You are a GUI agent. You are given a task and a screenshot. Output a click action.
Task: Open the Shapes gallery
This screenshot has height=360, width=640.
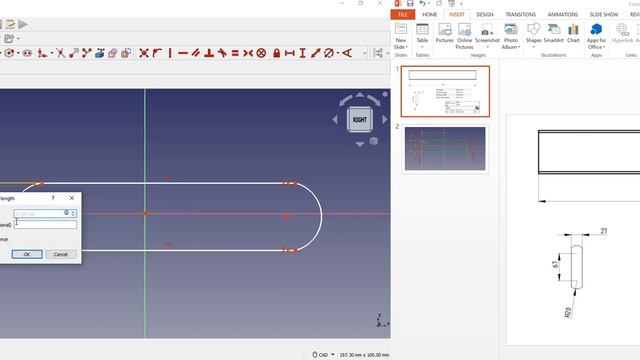pyautogui.click(x=533, y=36)
